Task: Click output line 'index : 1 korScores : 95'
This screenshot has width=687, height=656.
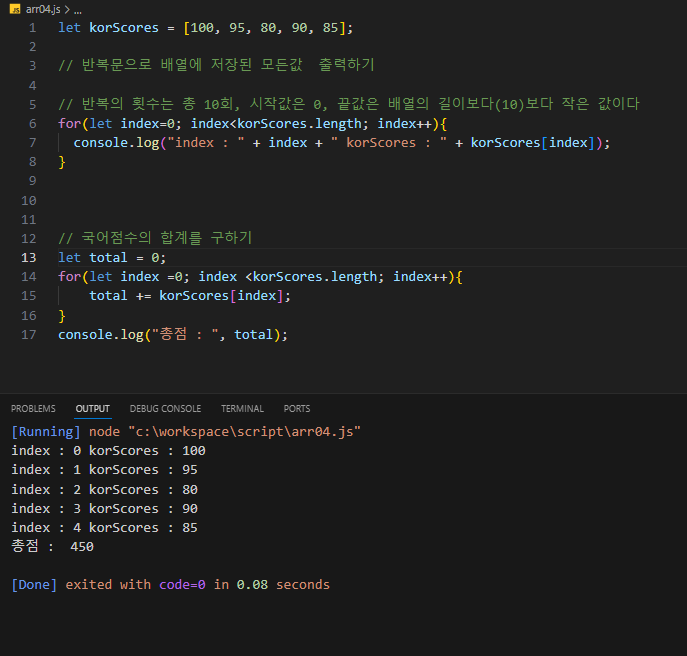Action: [104, 470]
